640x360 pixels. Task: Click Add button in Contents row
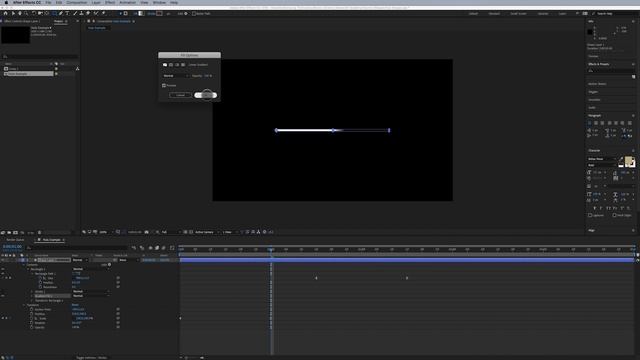click(109, 264)
